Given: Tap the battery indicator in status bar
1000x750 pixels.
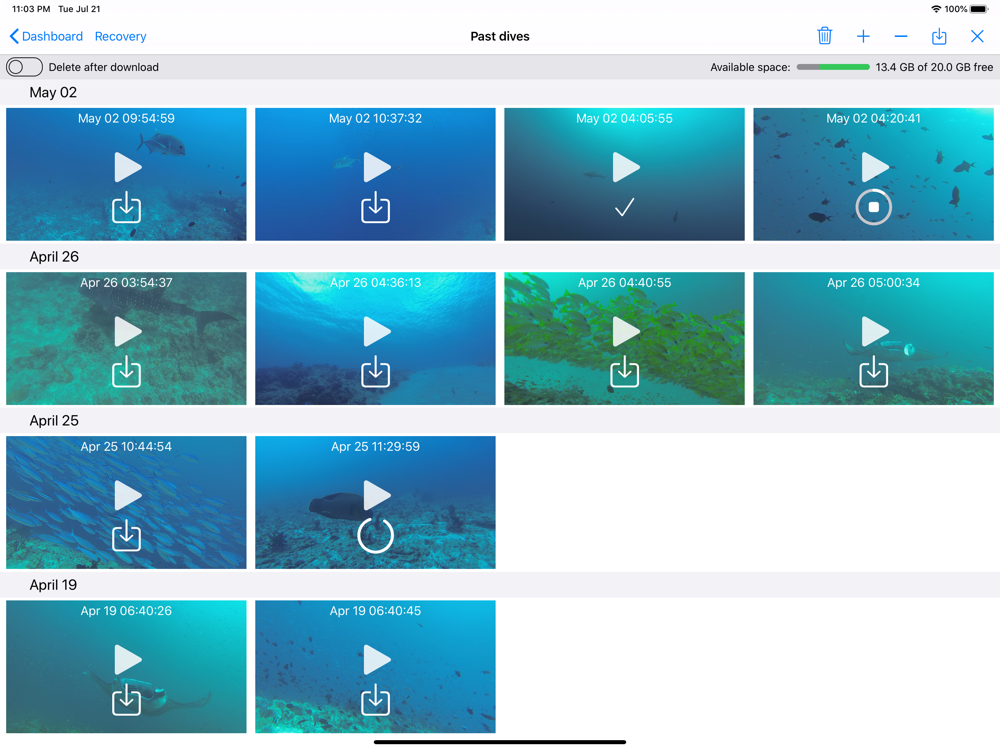Looking at the screenshot, I should coord(979,9).
